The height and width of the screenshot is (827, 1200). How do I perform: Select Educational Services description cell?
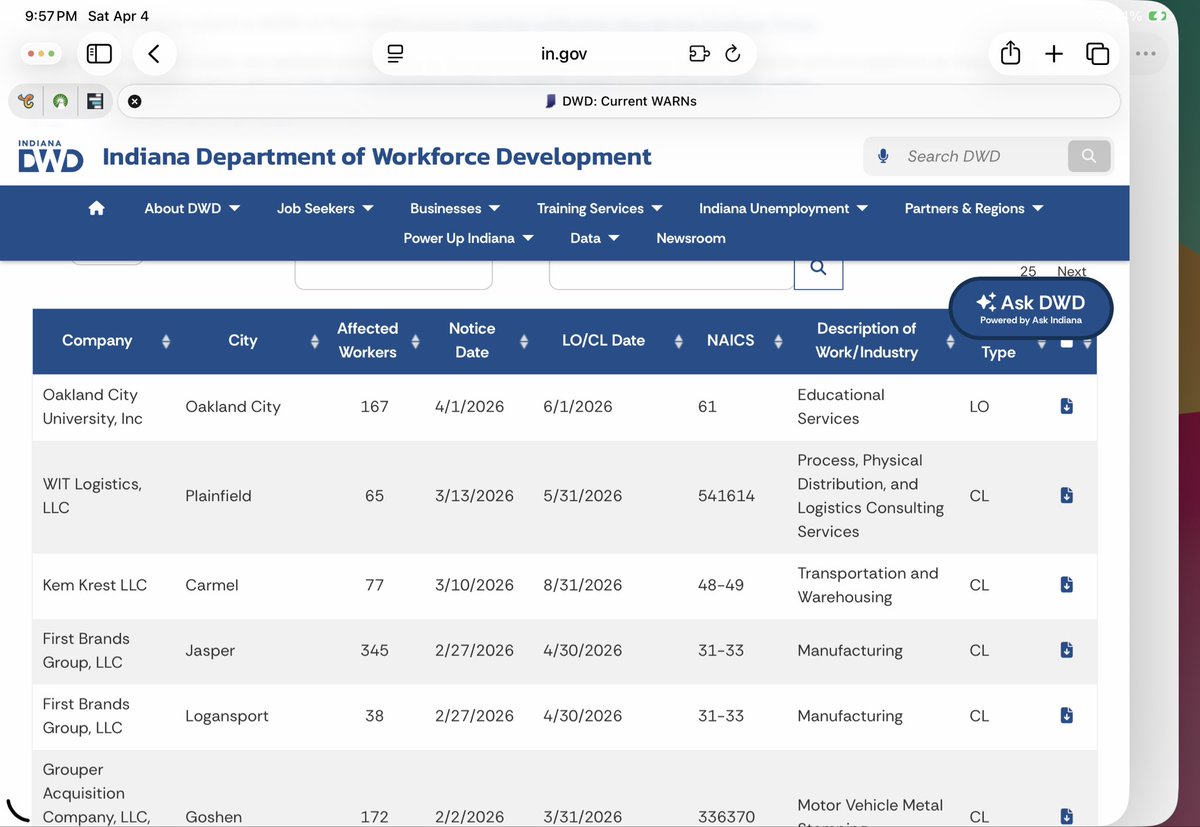point(841,407)
